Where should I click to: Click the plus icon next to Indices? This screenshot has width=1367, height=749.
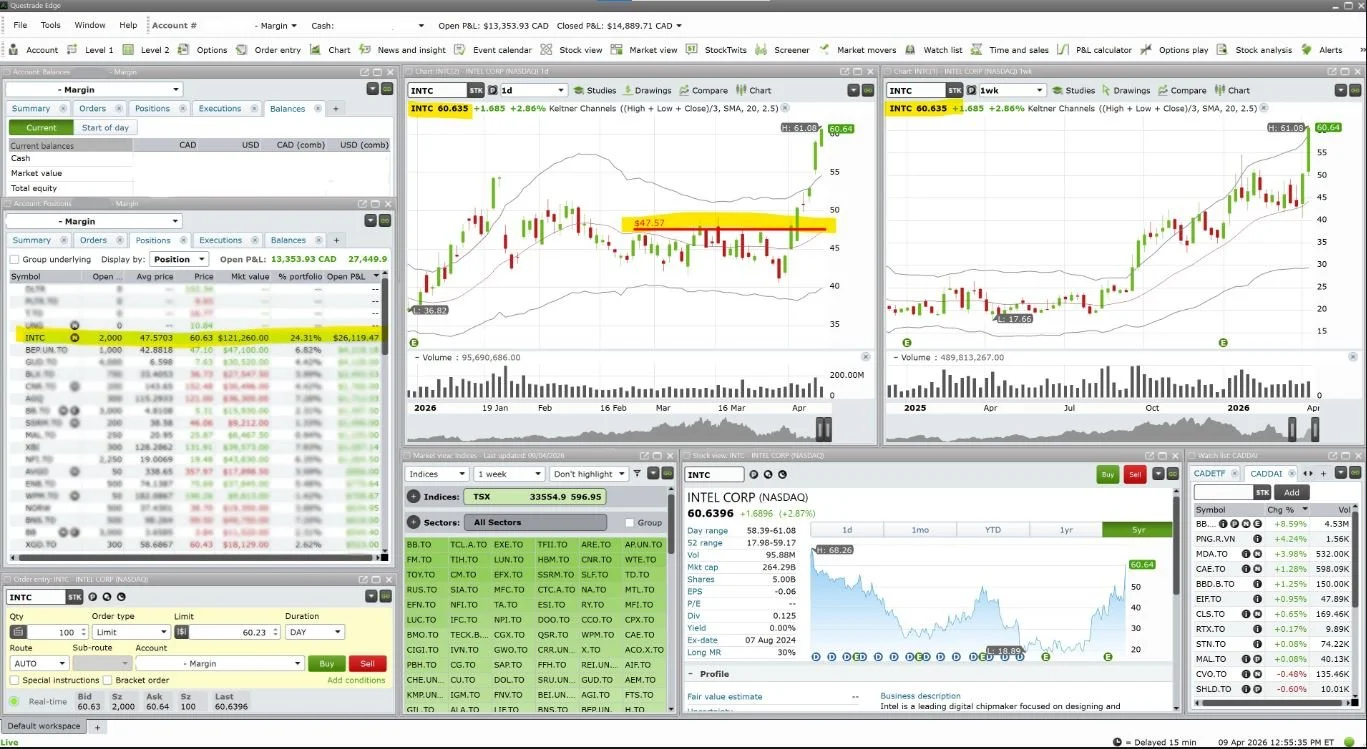pos(414,497)
